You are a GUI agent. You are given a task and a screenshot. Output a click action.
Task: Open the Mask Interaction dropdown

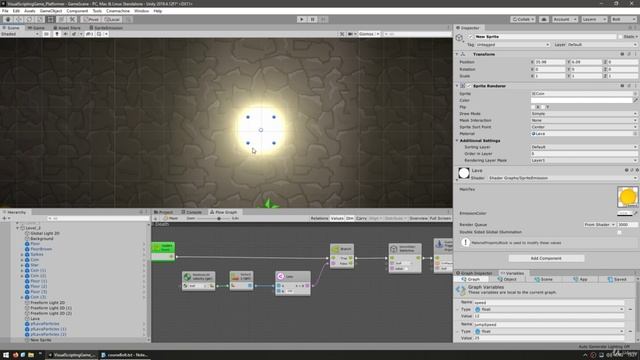[x=584, y=120]
